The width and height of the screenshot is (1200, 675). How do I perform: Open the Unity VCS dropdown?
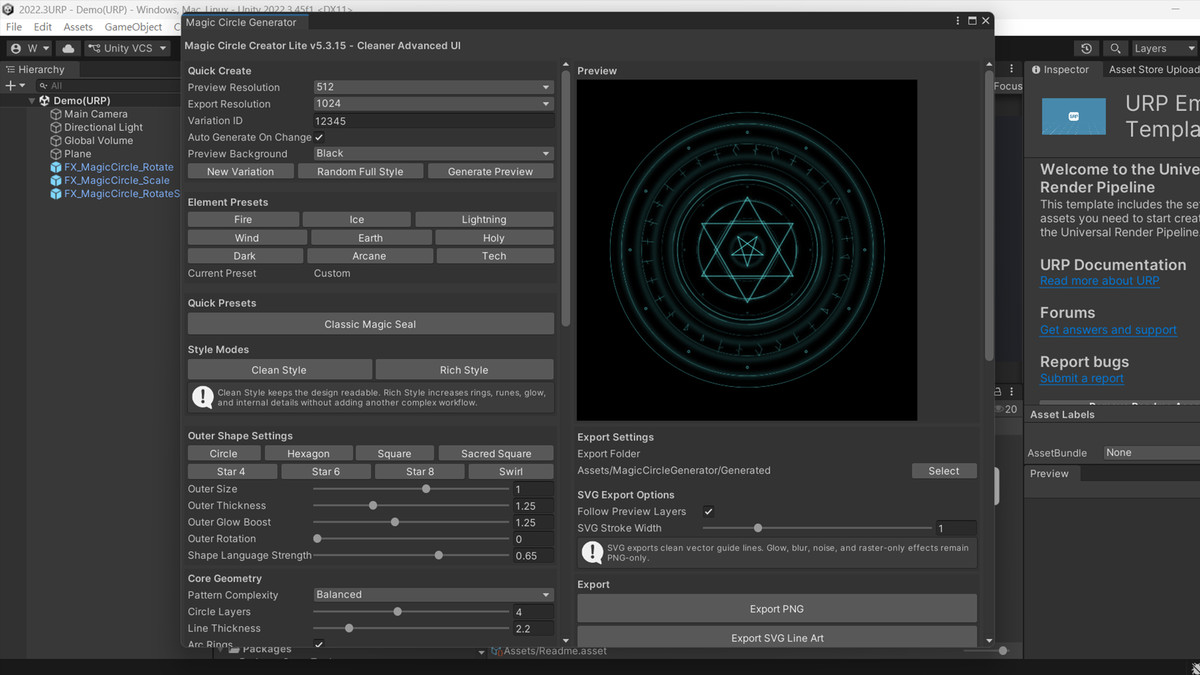[128, 48]
